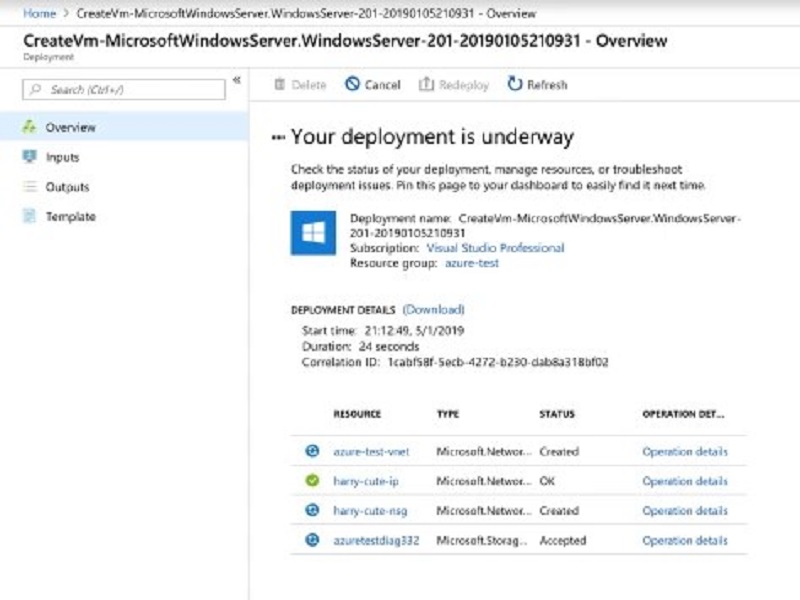The width and height of the screenshot is (800, 600).
Task: Click the status icon for azure-test-vnet
Action: pos(312,451)
